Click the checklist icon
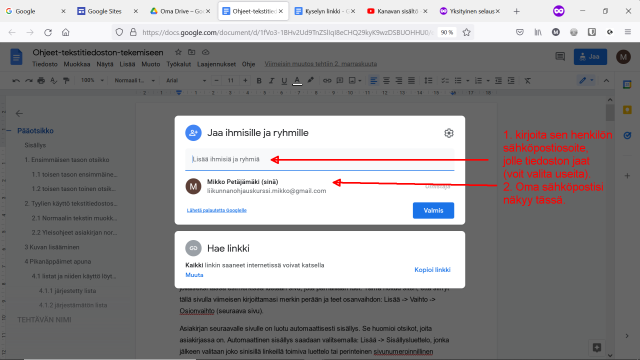Viewport: 640px width, 360px height. pos(445,81)
